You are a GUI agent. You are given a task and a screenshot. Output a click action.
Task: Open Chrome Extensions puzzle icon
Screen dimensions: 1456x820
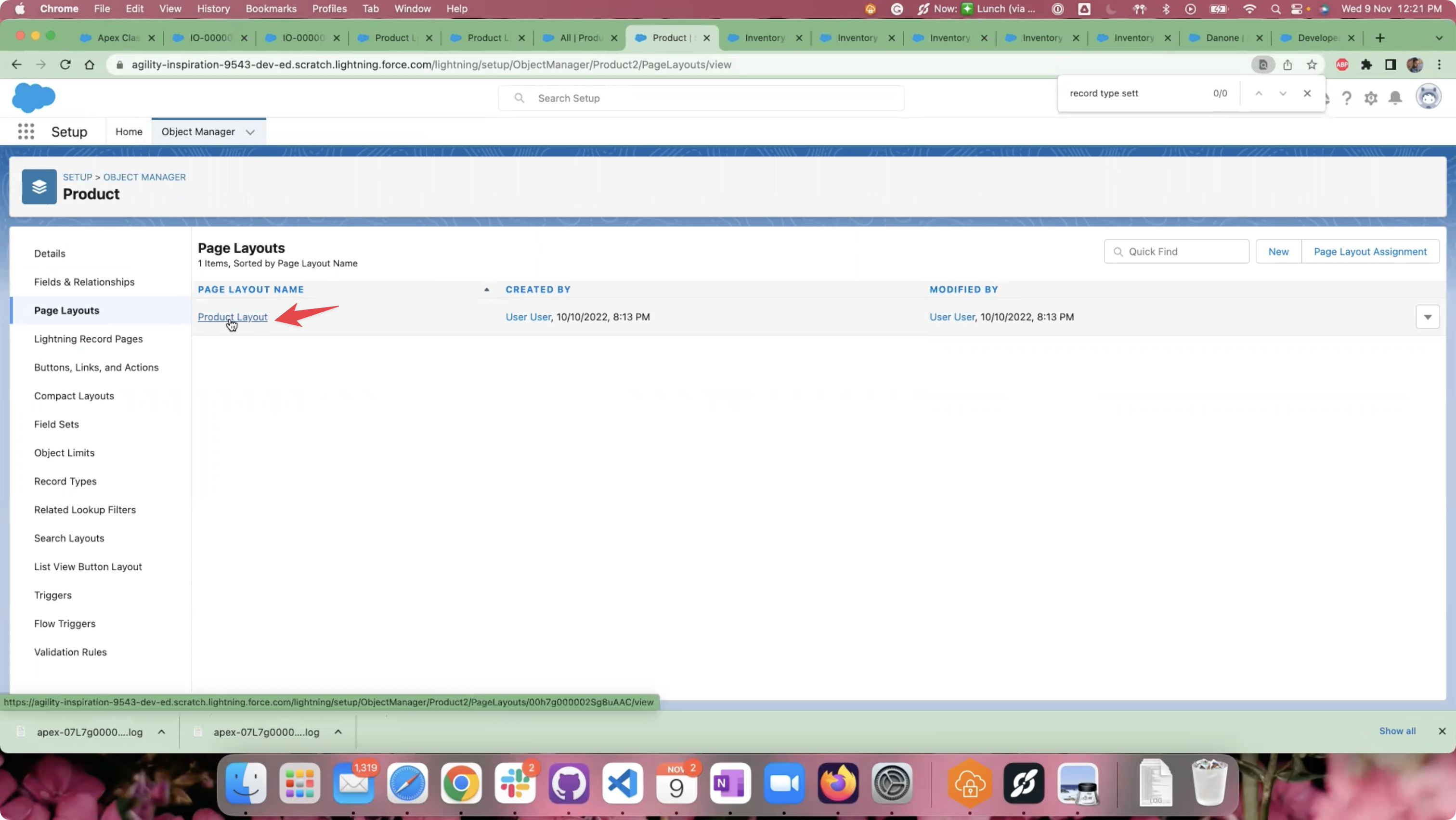(1366, 65)
